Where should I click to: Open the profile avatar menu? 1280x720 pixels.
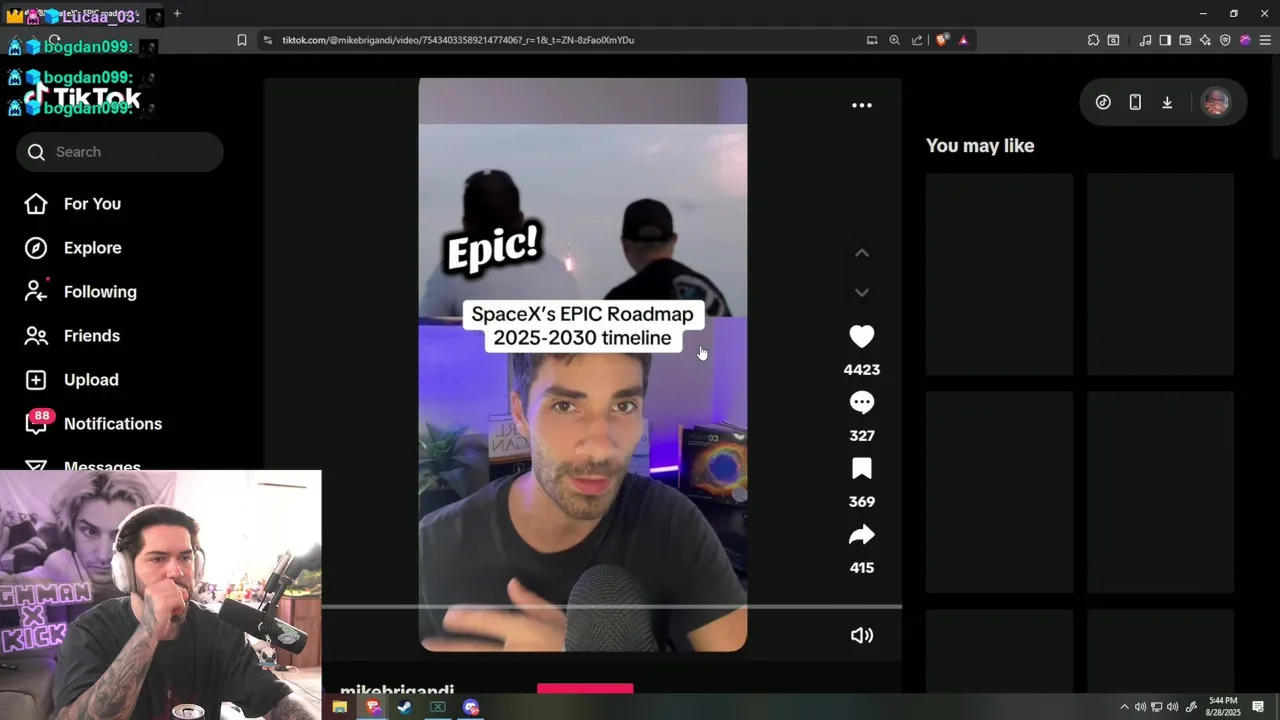1215,102
